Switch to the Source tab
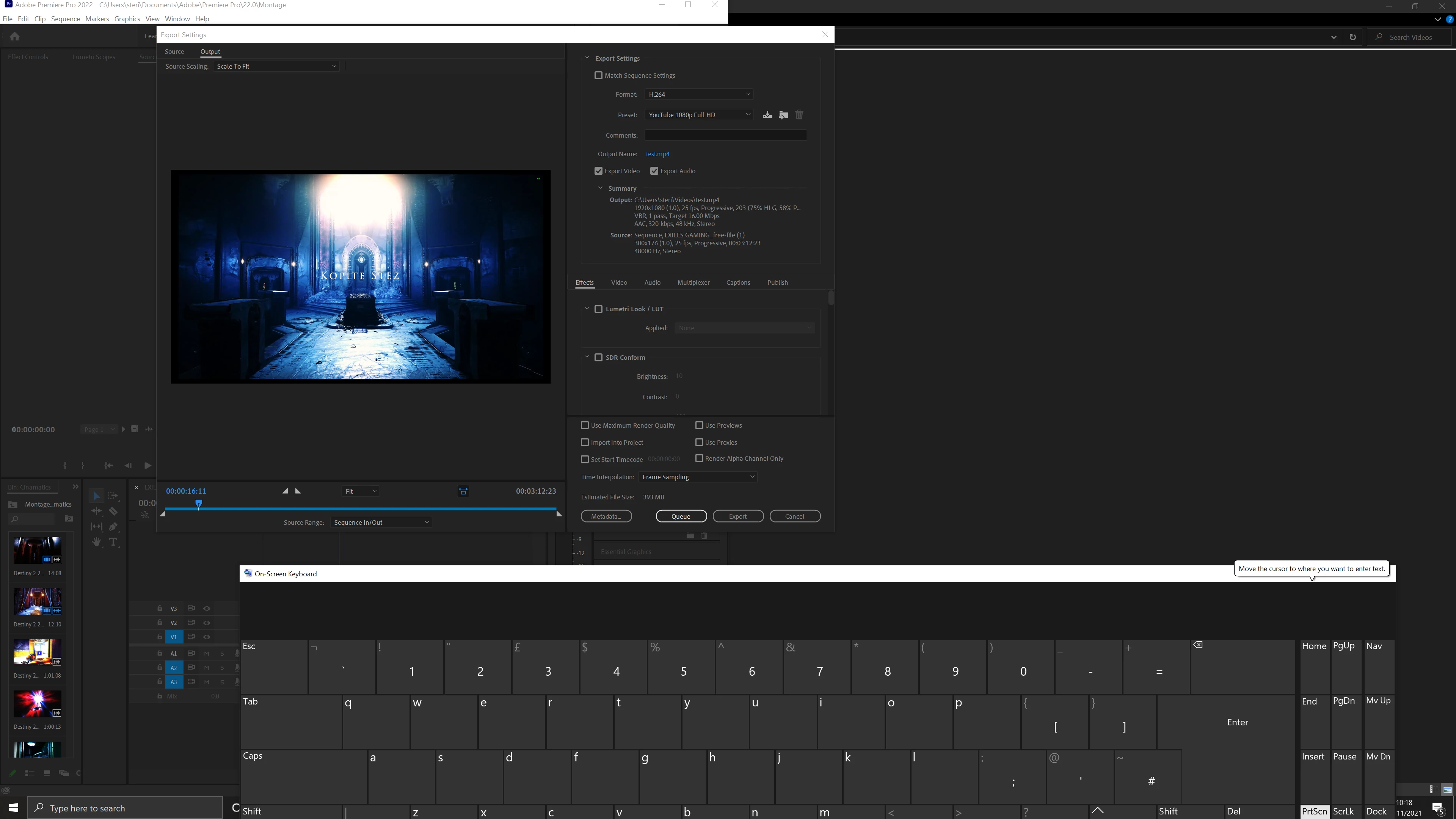 click(x=174, y=52)
